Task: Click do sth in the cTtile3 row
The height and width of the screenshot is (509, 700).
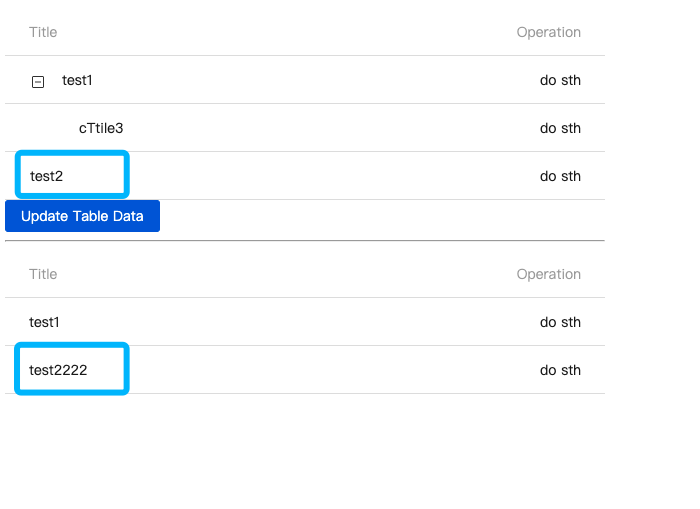Action: tap(560, 128)
